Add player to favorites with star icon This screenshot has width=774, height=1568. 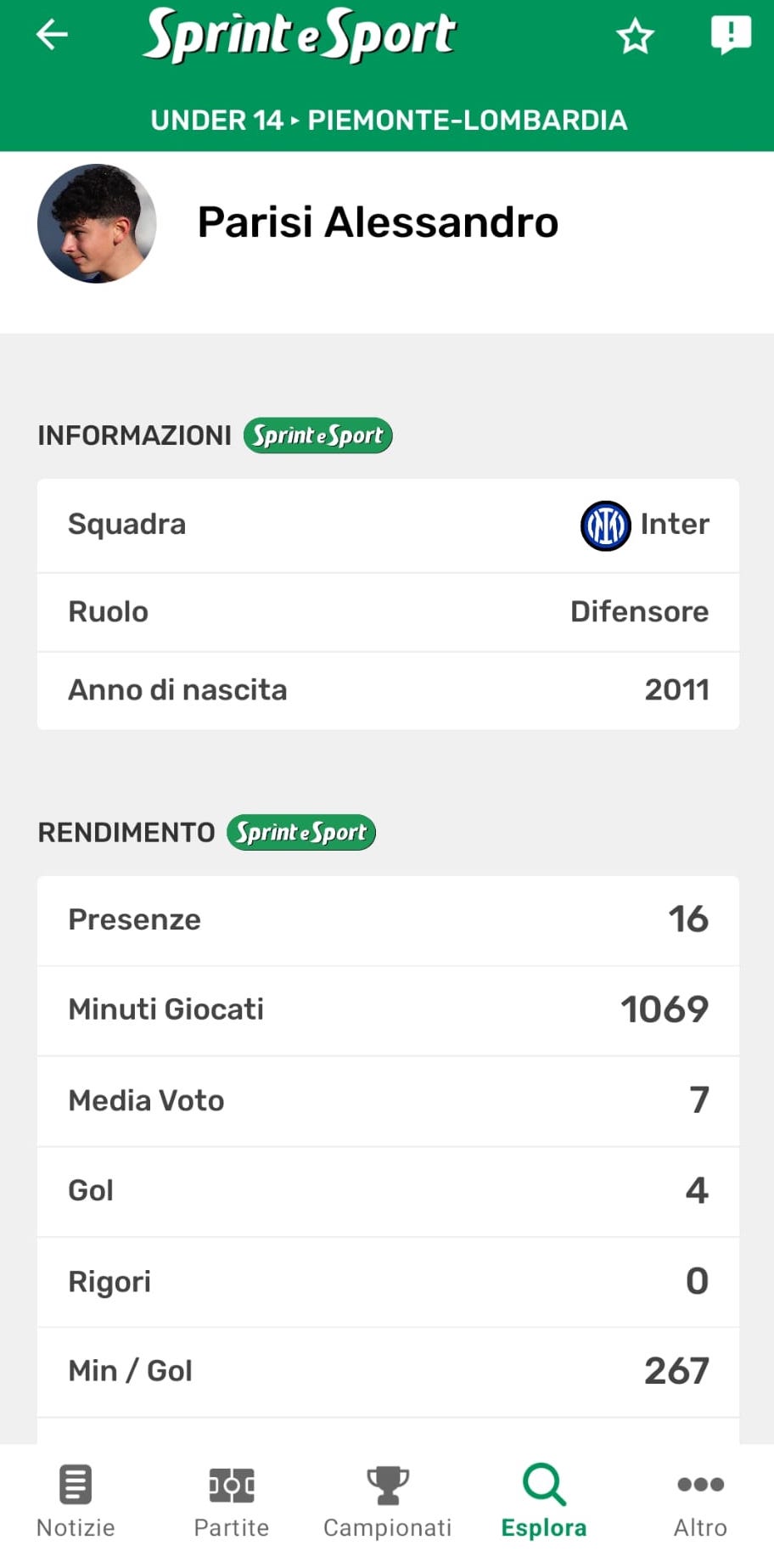point(635,37)
